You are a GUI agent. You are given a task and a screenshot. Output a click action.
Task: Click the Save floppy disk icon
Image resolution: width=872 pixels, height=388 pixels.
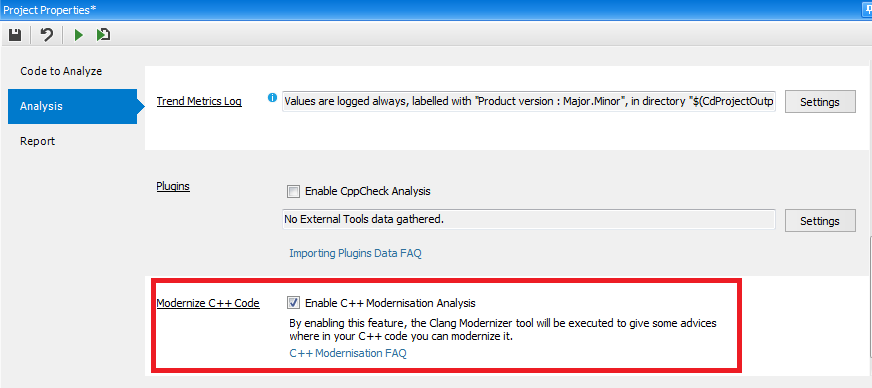pyautogui.click(x=15, y=34)
